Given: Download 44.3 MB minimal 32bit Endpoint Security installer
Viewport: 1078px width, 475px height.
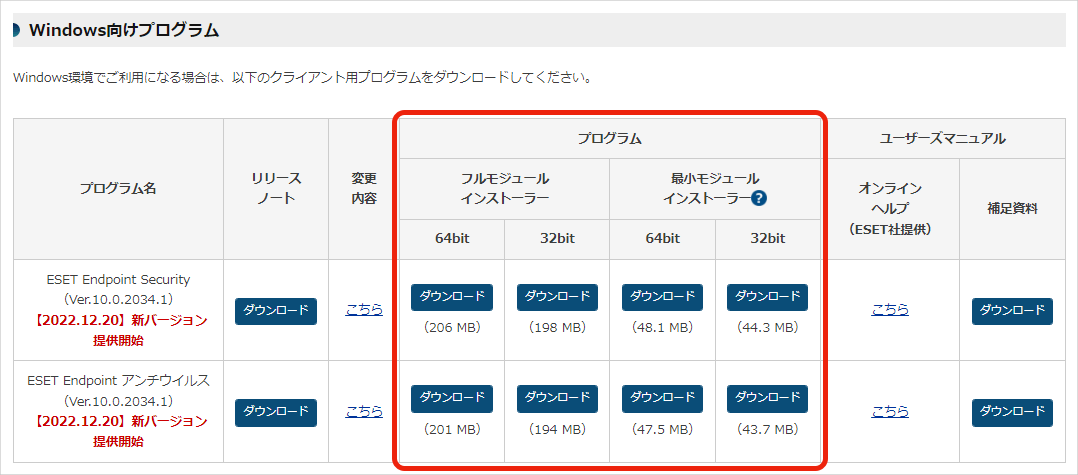Looking at the screenshot, I should pyautogui.click(x=767, y=297).
